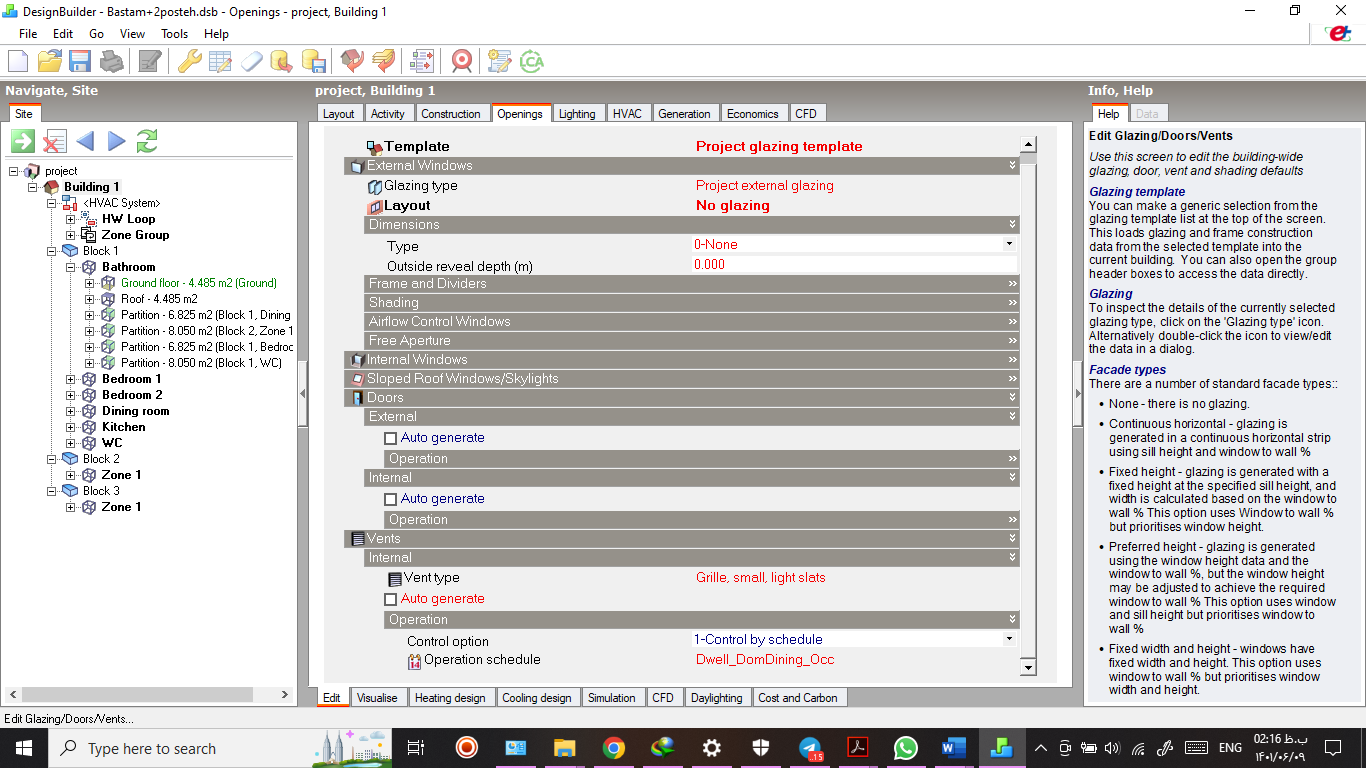Click the Glazing type icon
The image size is (1366, 768).
[x=375, y=186]
